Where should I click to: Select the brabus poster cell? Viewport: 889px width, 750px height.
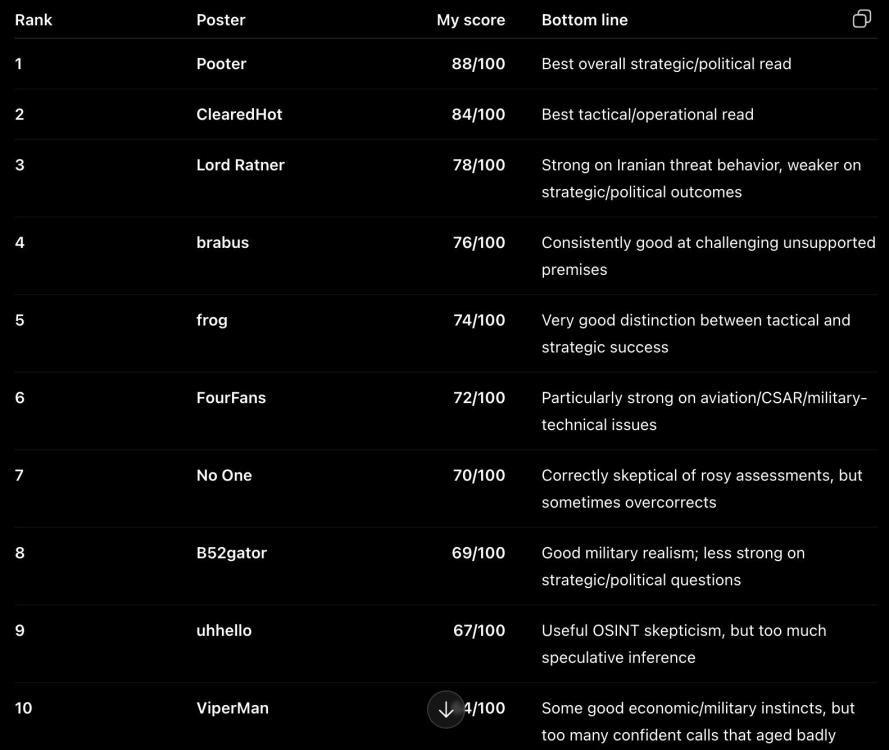pyautogui.click(x=222, y=243)
